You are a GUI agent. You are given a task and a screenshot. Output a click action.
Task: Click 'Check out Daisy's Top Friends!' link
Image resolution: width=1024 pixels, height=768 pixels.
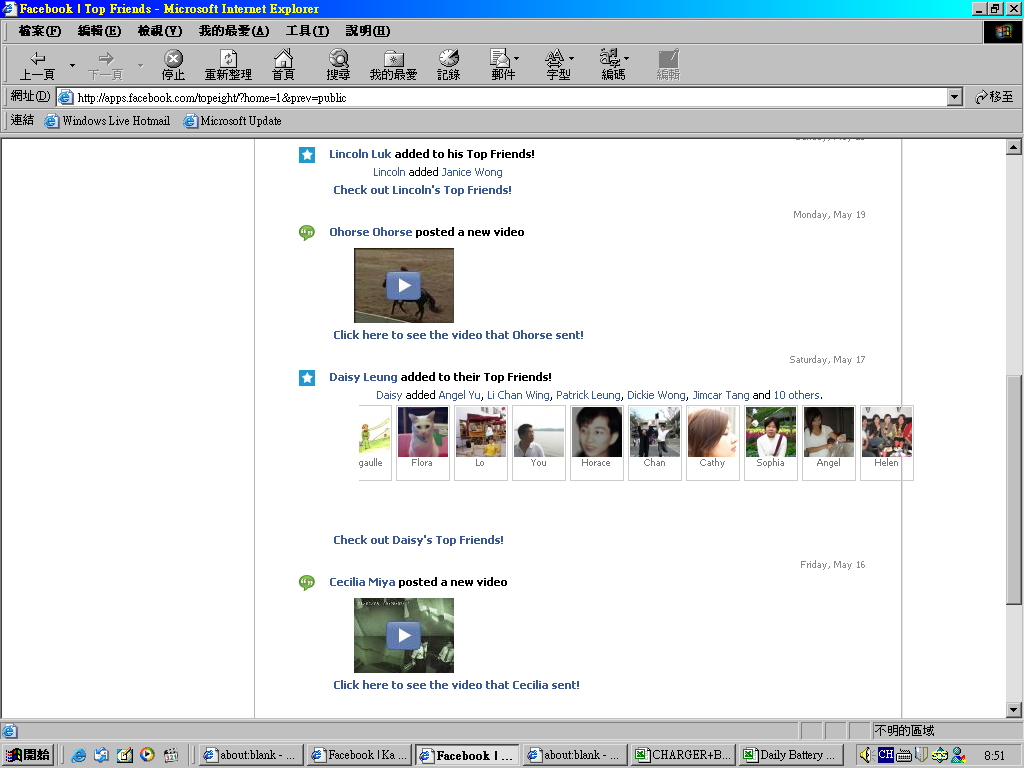419,540
